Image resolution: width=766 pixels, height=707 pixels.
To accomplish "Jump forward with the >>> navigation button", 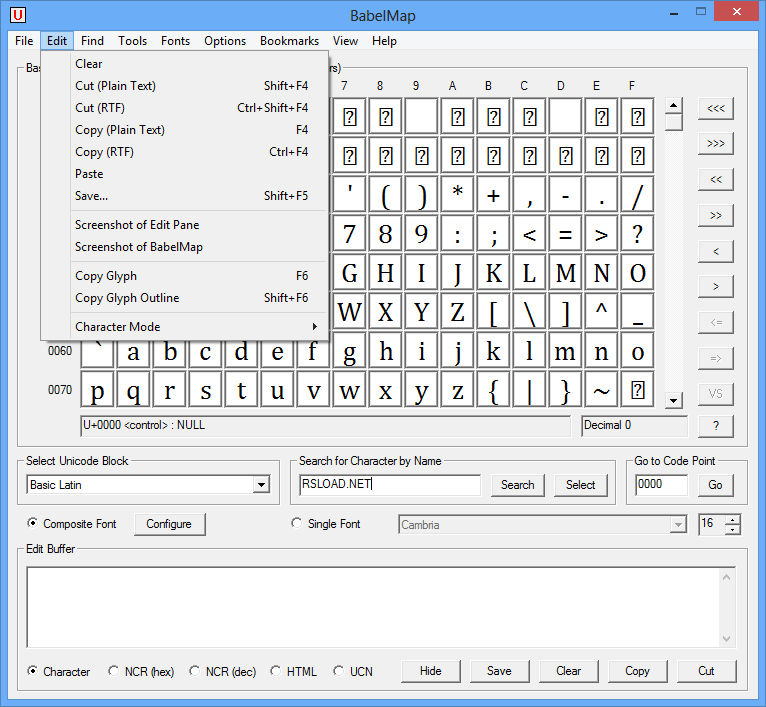I will [x=716, y=144].
